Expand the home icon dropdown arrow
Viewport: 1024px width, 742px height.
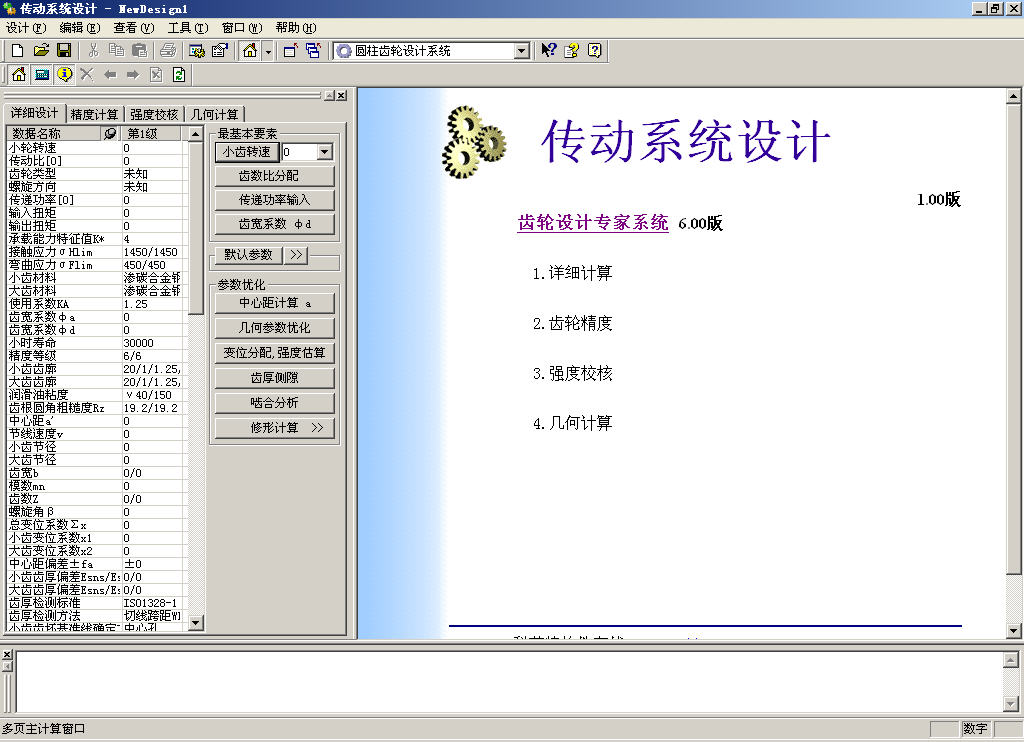(268, 51)
